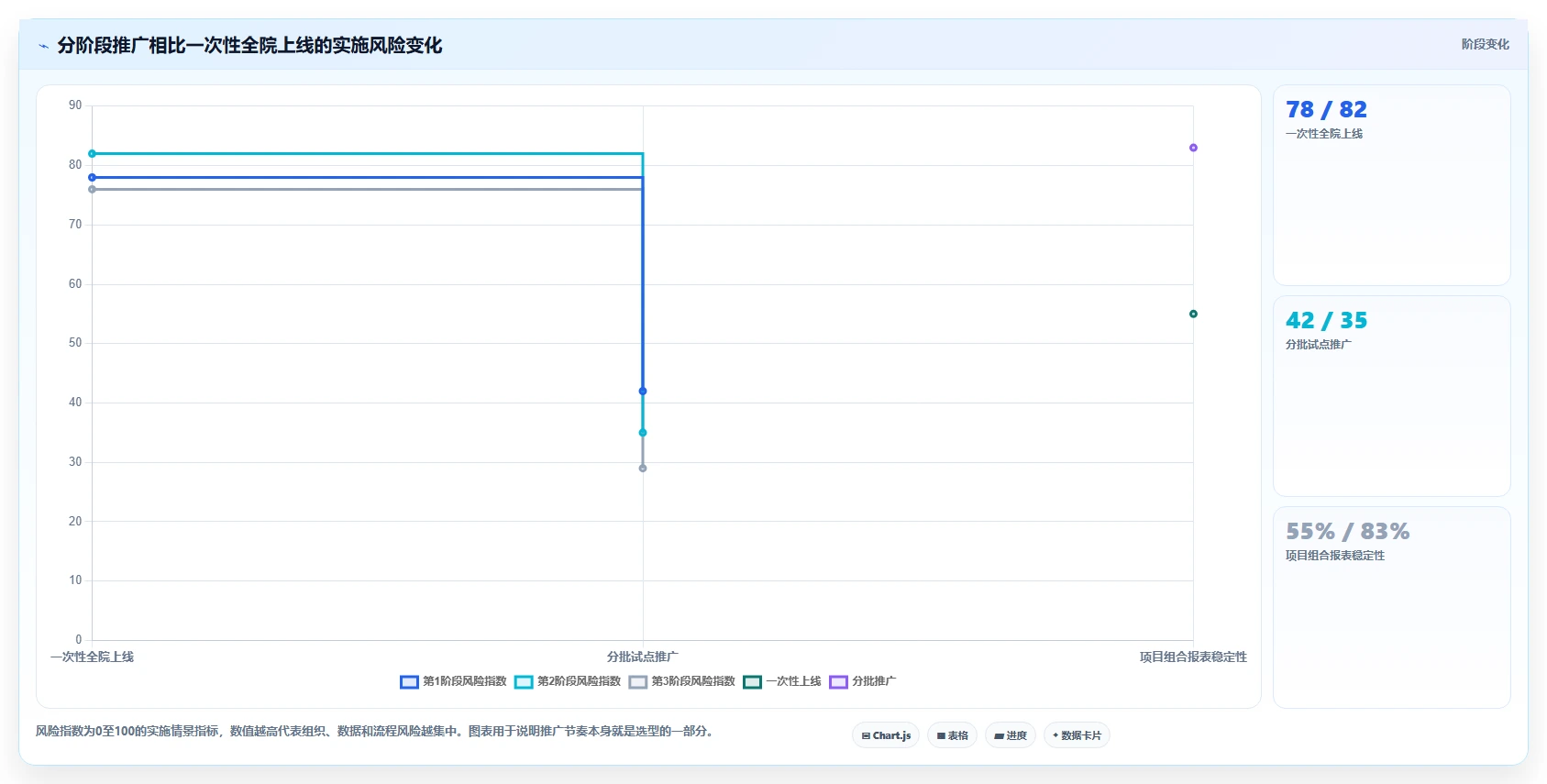Click the y-axis tick label 50
The width and height of the screenshot is (1547, 784).
click(x=75, y=343)
